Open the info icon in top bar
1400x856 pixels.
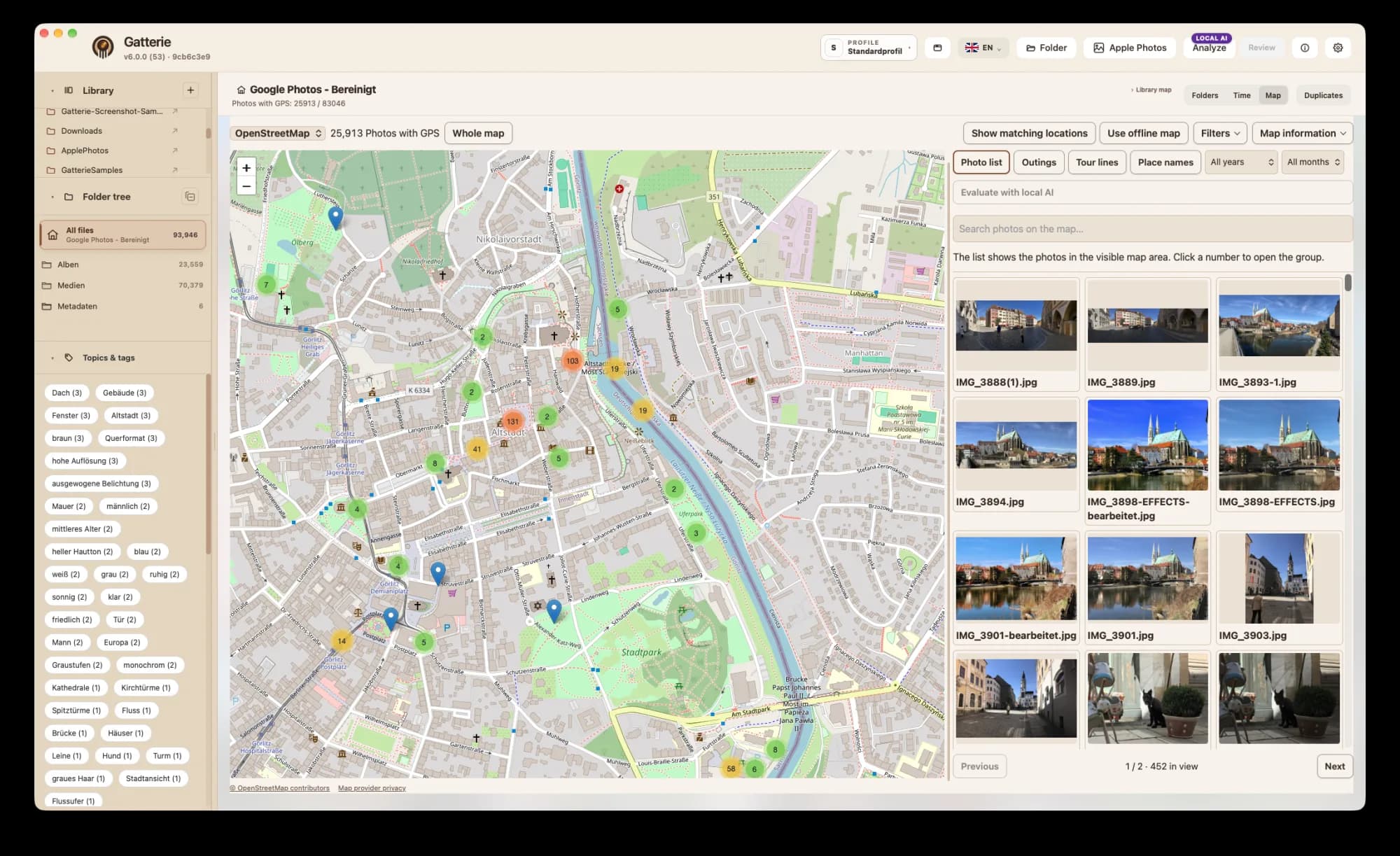(x=1305, y=48)
